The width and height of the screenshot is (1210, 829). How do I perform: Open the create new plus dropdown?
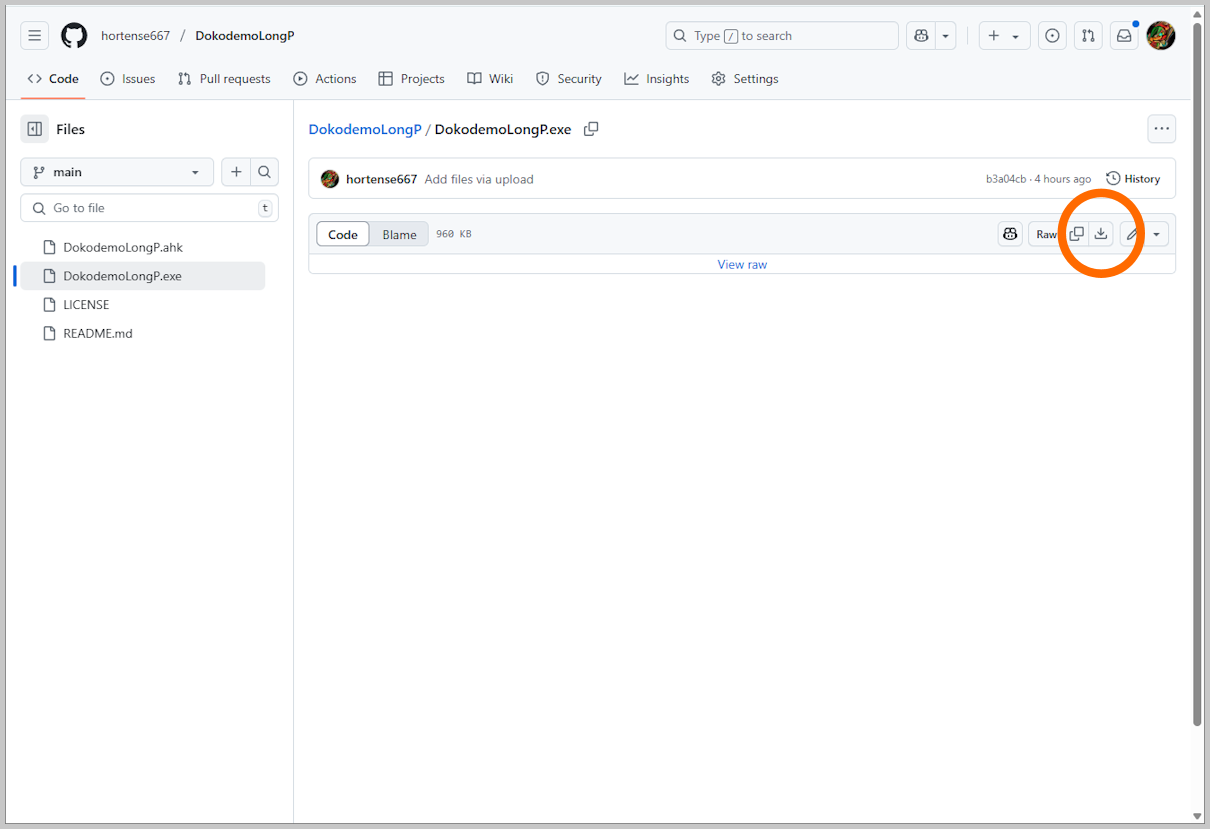(1004, 36)
